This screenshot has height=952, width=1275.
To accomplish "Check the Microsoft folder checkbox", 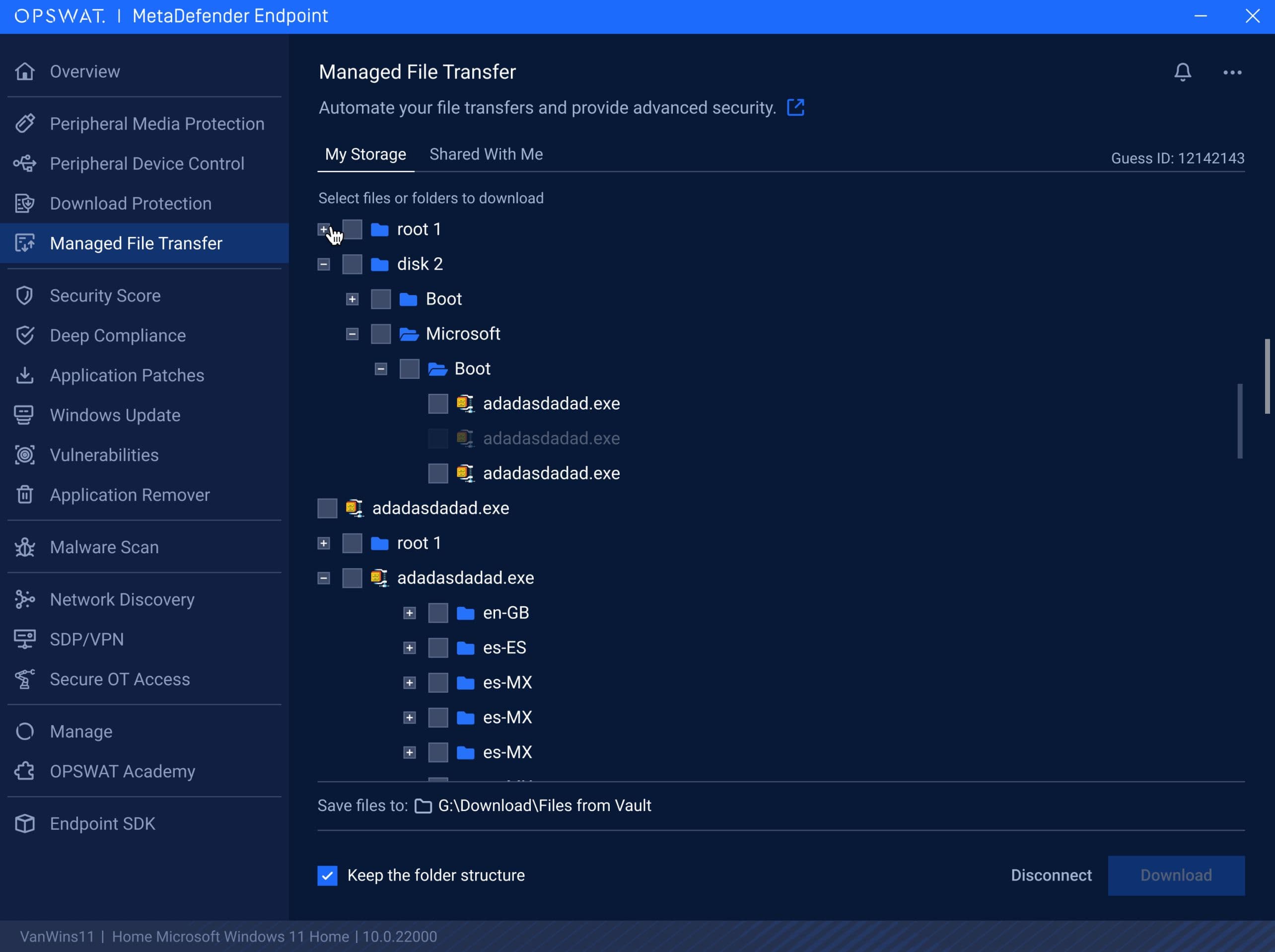I will point(381,334).
